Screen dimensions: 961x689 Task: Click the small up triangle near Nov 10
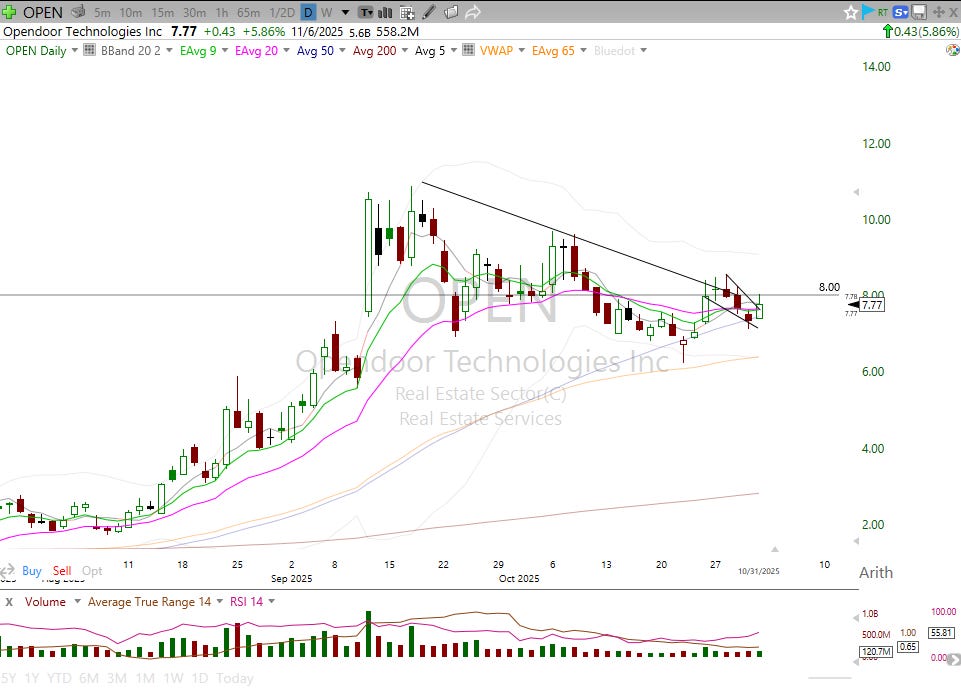coord(775,549)
